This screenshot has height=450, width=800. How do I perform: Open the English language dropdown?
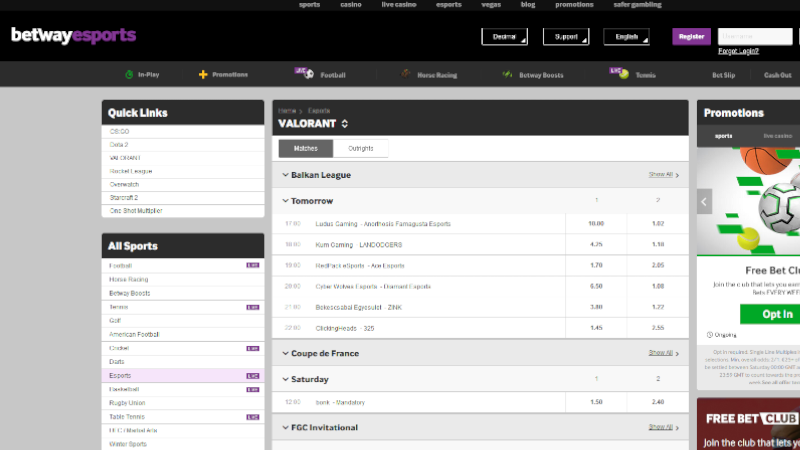click(x=627, y=37)
